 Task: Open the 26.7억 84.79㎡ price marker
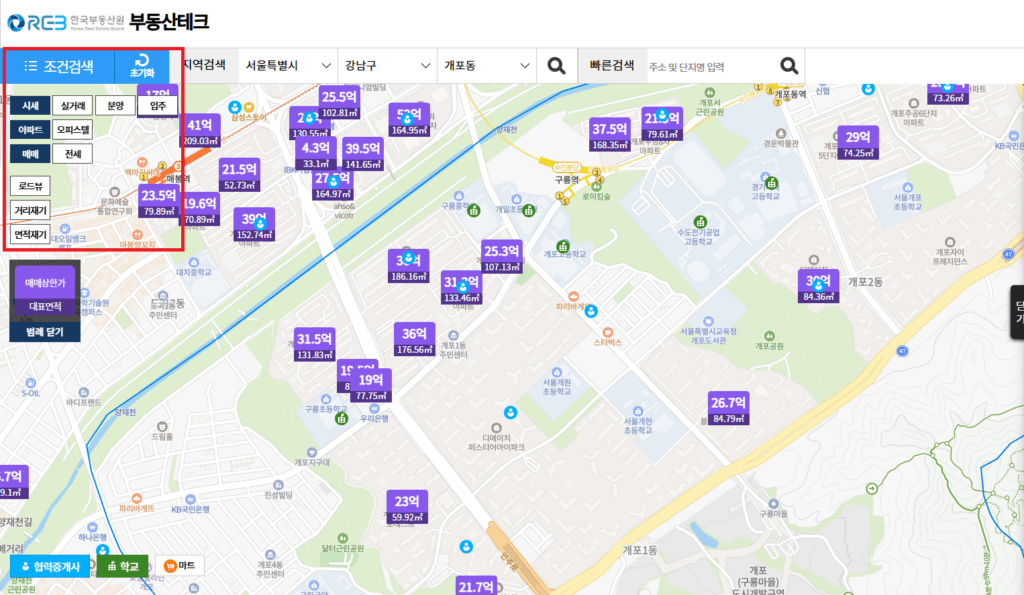[x=728, y=408]
